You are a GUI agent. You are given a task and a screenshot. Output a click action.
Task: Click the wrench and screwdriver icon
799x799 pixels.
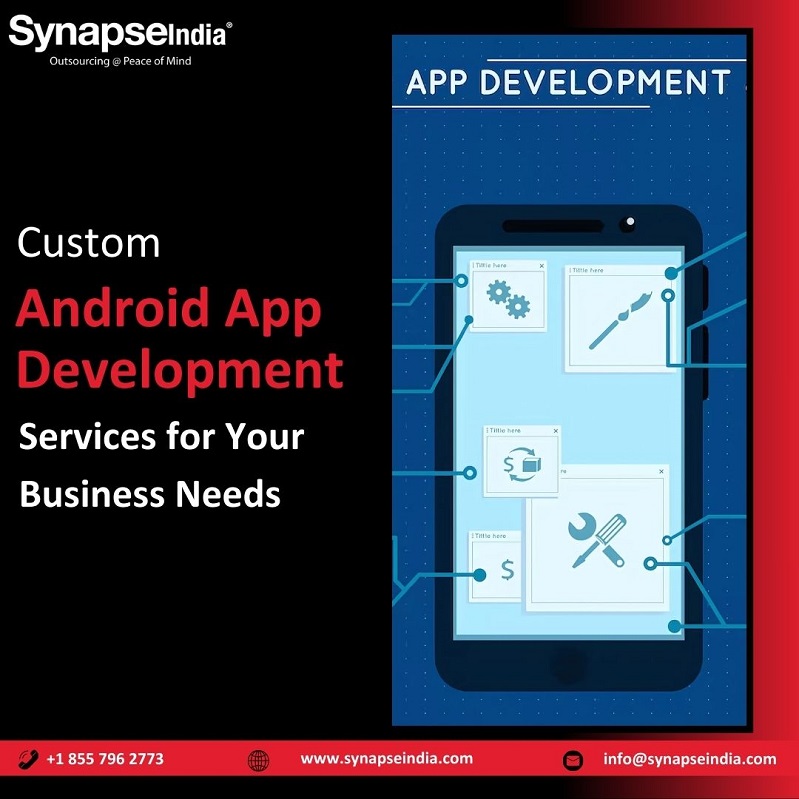(x=597, y=541)
